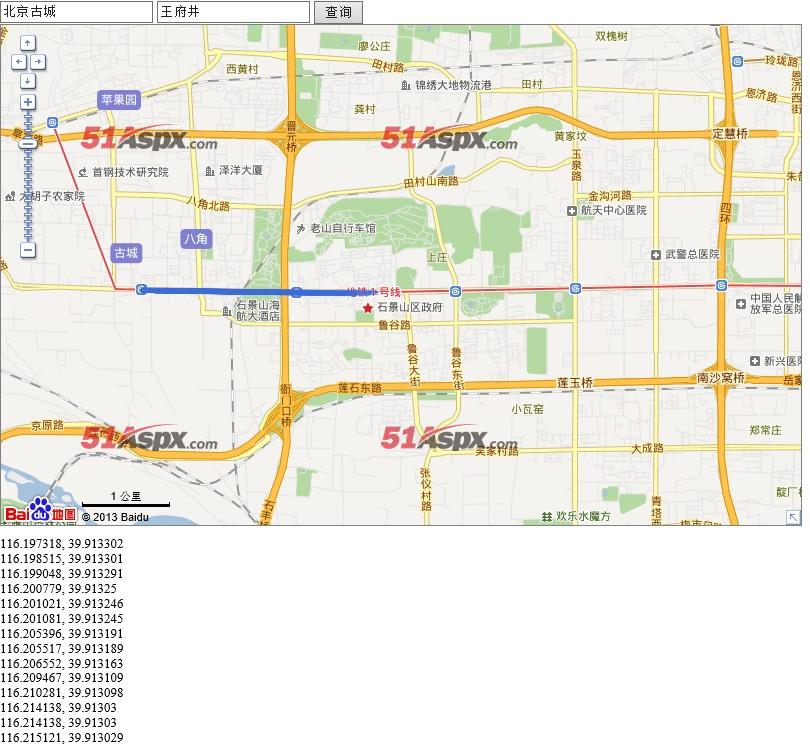The height and width of the screenshot is (744, 810).
Task: Click coordinate '116.215121, 39.913029'
Action: point(62,737)
